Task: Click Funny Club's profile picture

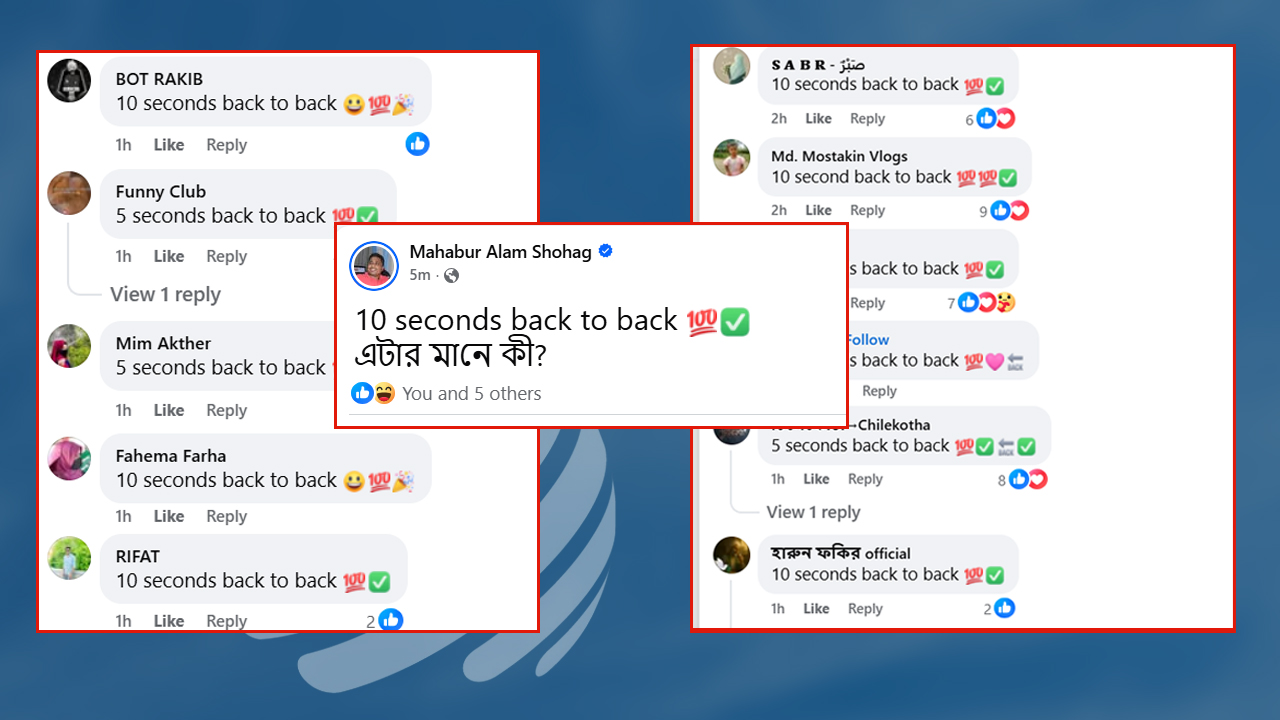Action: [69, 193]
